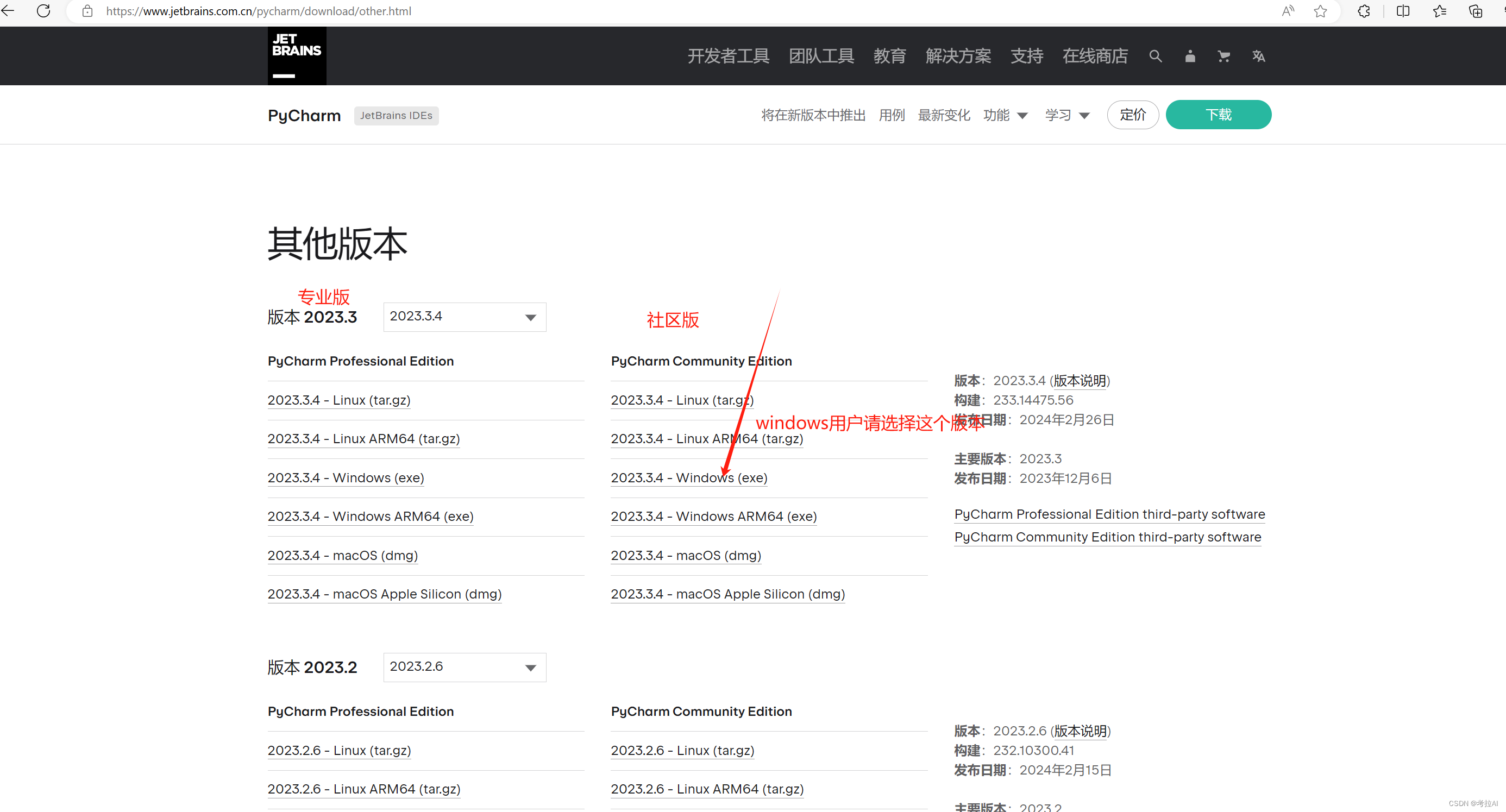
Task: Toggle split screen icon
Action: (x=1403, y=11)
